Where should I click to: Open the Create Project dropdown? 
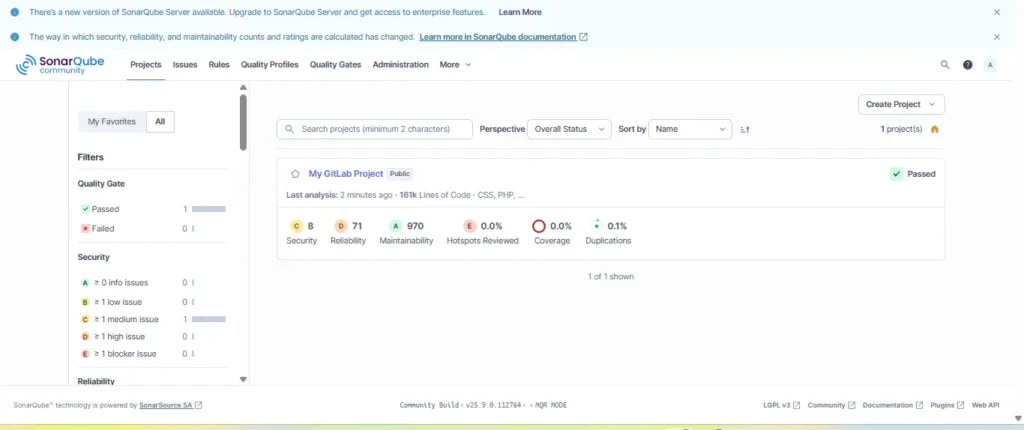click(x=900, y=104)
